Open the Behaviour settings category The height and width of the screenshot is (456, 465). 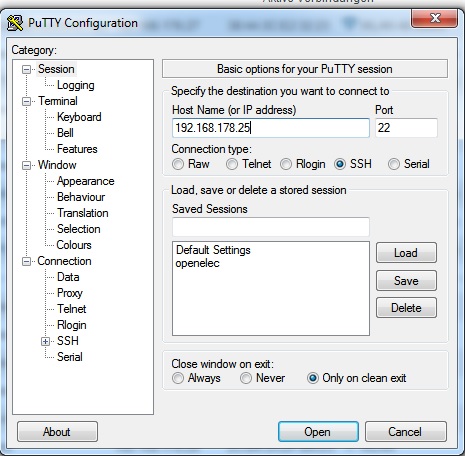pos(81,197)
